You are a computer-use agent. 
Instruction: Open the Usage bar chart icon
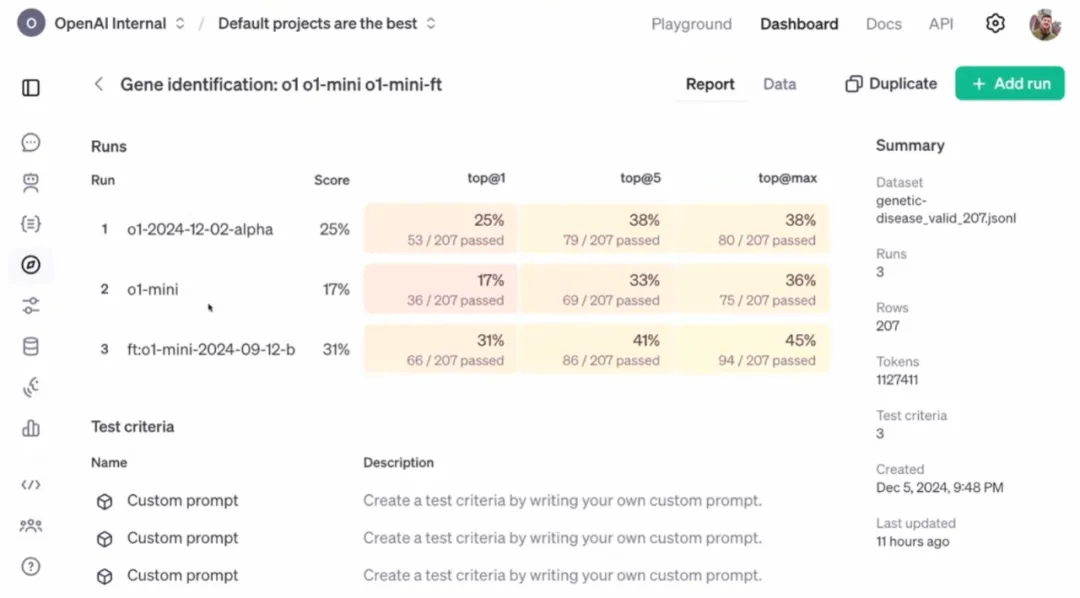tap(31, 429)
